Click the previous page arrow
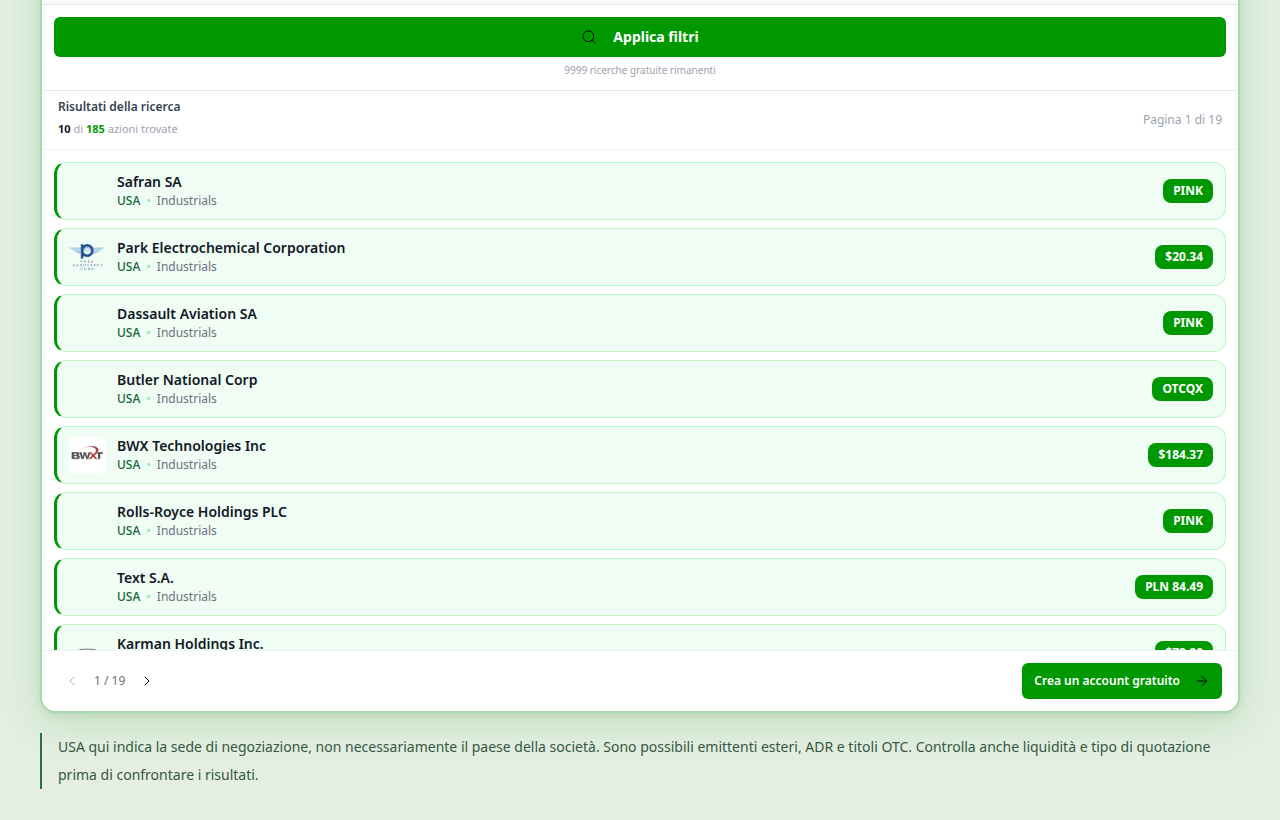The height and width of the screenshot is (820, 1280). [72, 681]
